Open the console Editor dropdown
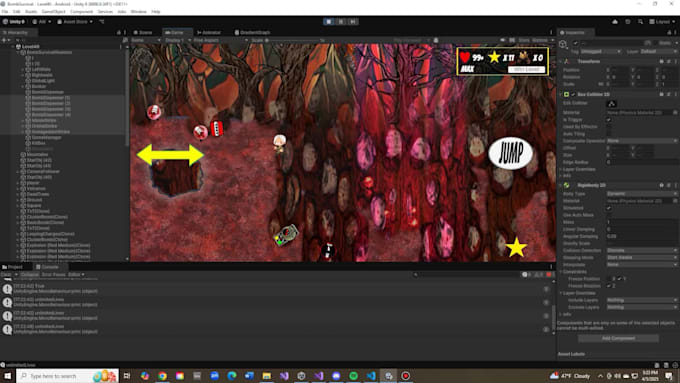This screenshot has height=383, width=680. 76,275
